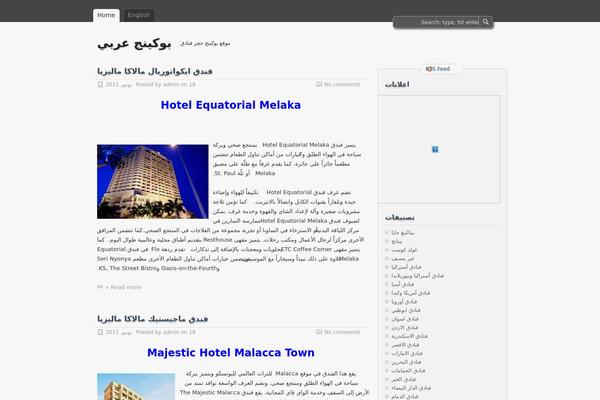Open category فنادق أستراليا ونيوزيلاندا

click(x=417, y=276)
